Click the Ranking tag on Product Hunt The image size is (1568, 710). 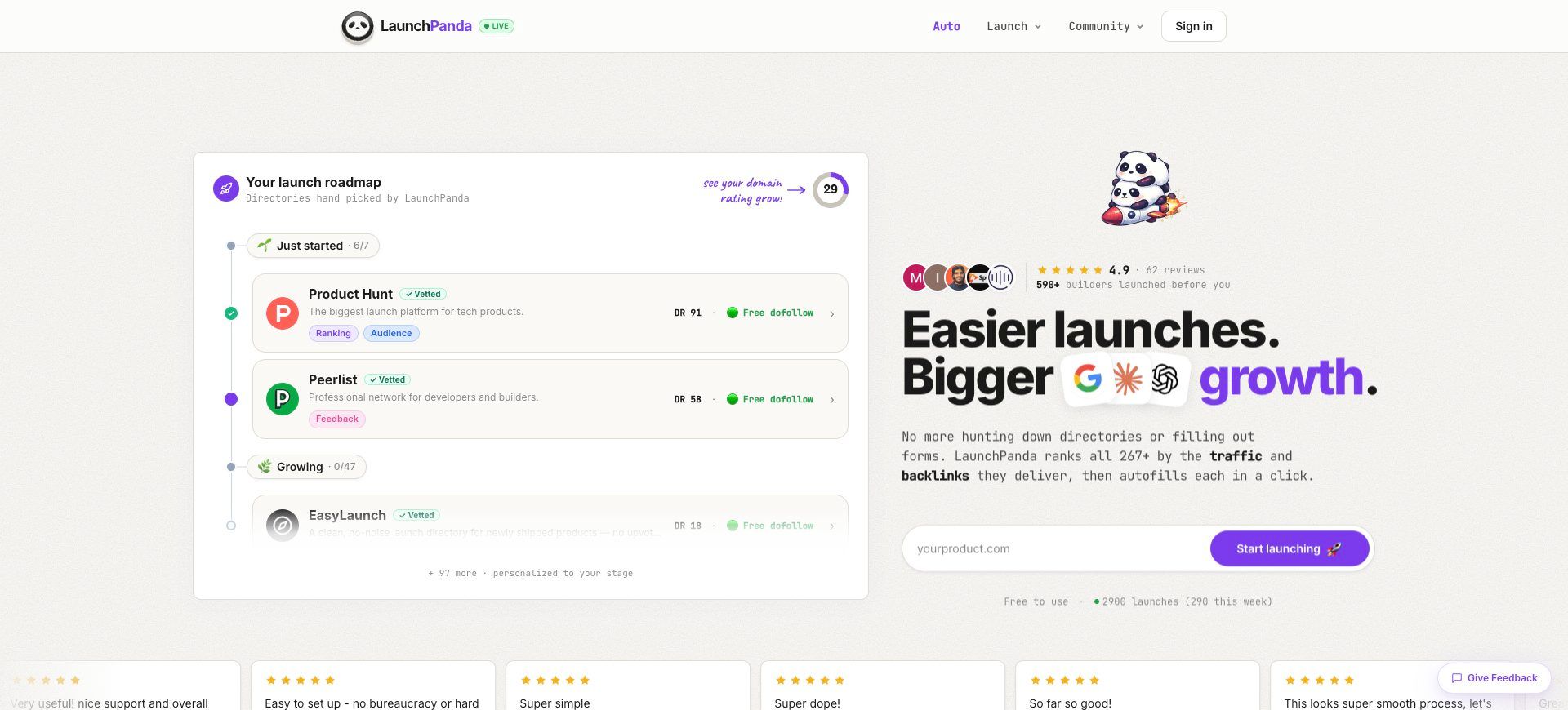click(x=333, y=333)
